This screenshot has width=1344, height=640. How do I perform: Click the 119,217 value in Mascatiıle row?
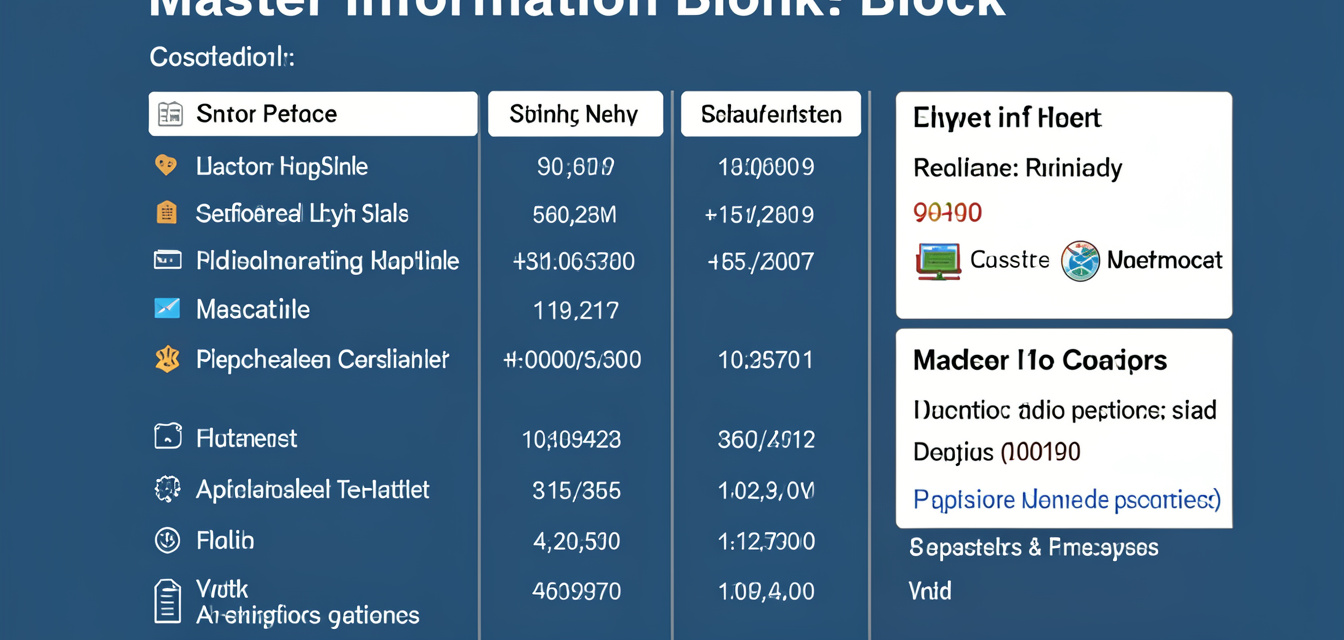(576, 311)
